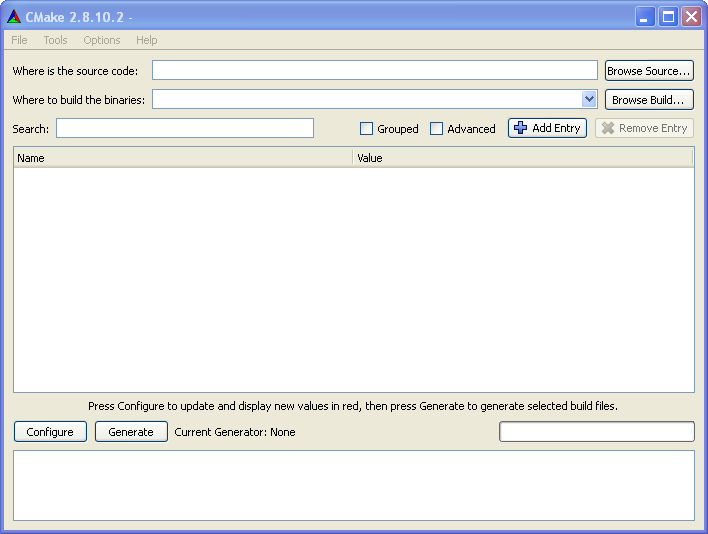Viewport: 708px width, 534px height.
Task: Open the Options menu
Action: [102, 40]
